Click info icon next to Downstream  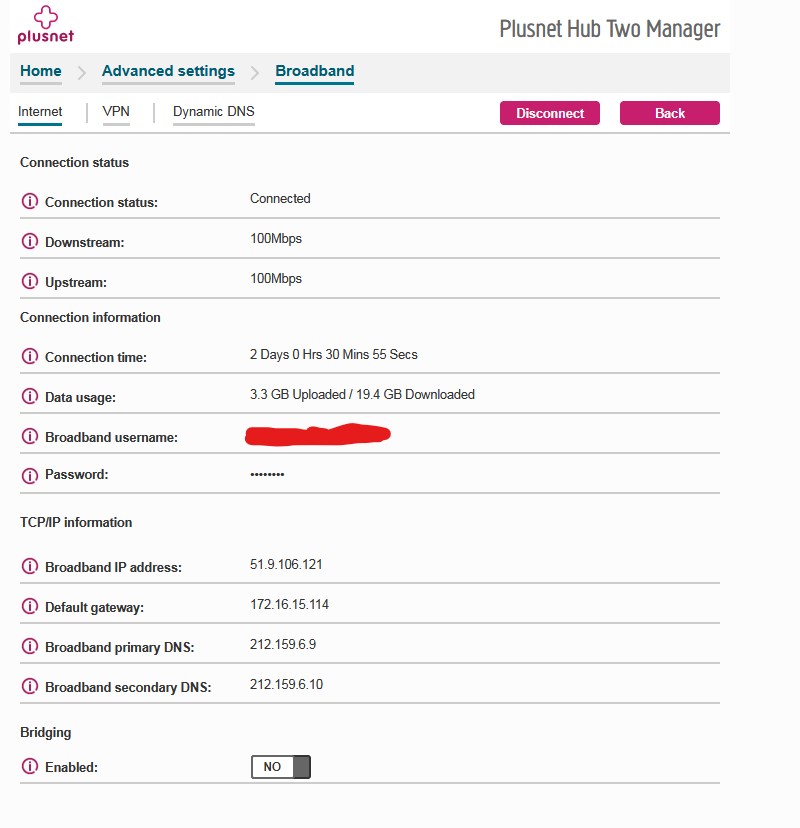point(29,242)
